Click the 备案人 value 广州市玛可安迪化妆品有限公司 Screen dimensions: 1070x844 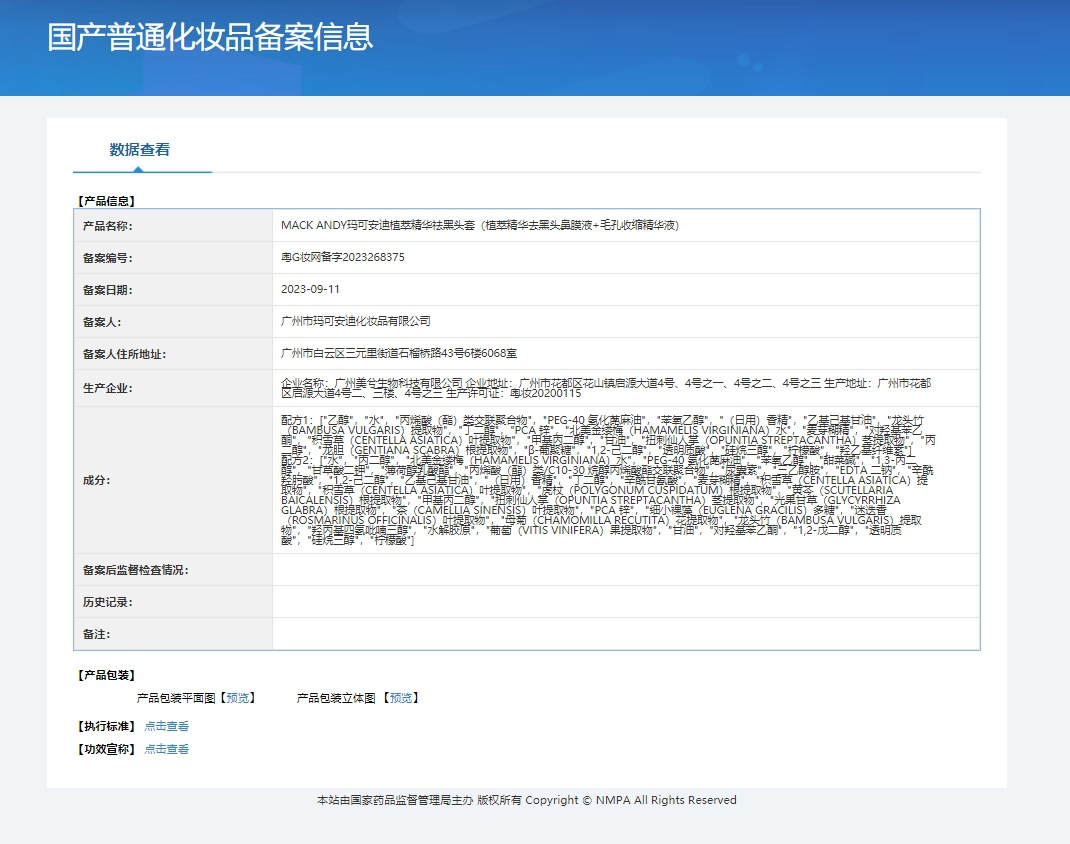(x=356, y=322)
